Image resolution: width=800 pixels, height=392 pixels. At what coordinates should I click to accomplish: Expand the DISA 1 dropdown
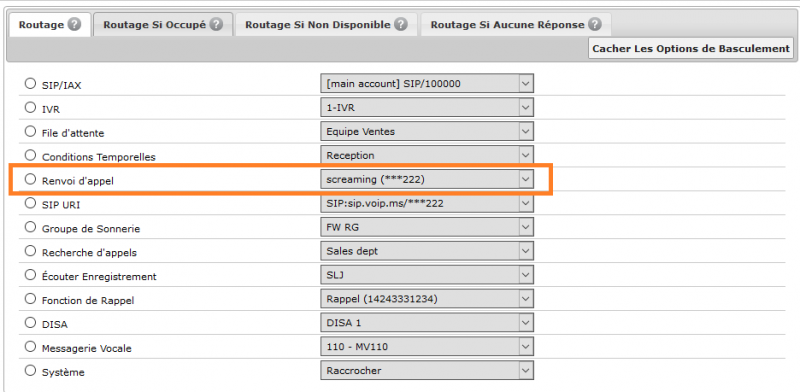[427, 323]
